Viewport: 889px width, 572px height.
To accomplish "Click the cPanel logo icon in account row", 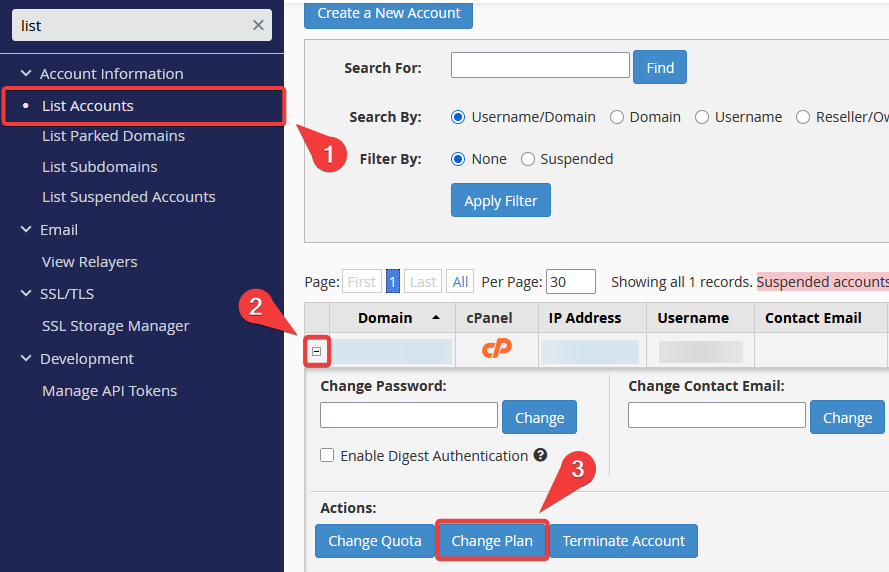I will 496,349.
